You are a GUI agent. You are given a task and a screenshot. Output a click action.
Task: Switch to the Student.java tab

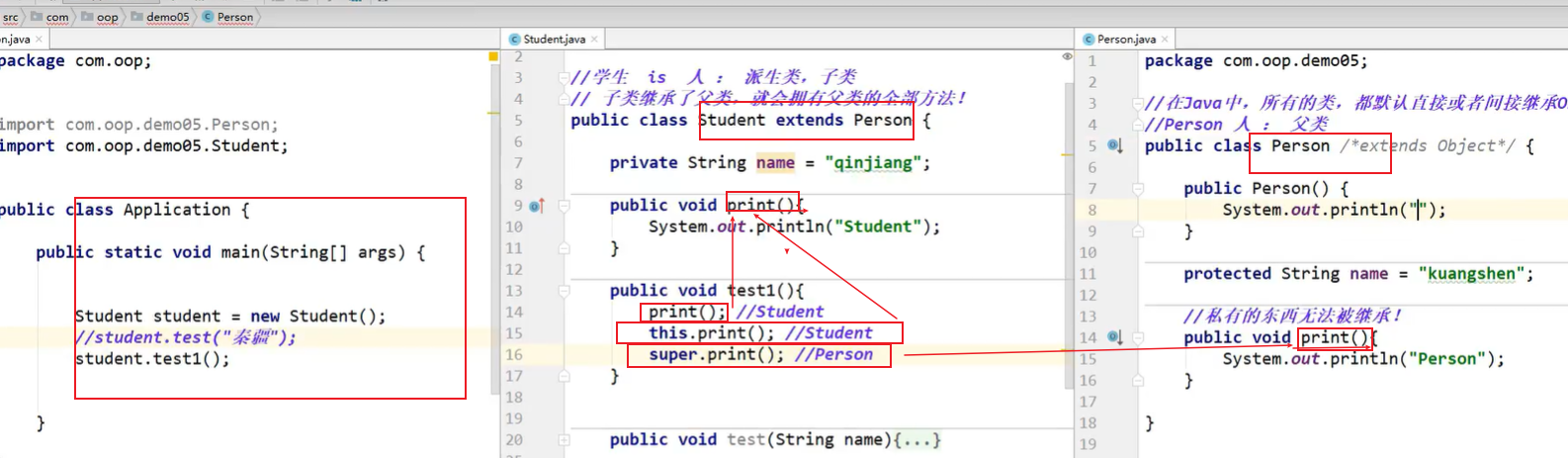click(x=554, y=40)
